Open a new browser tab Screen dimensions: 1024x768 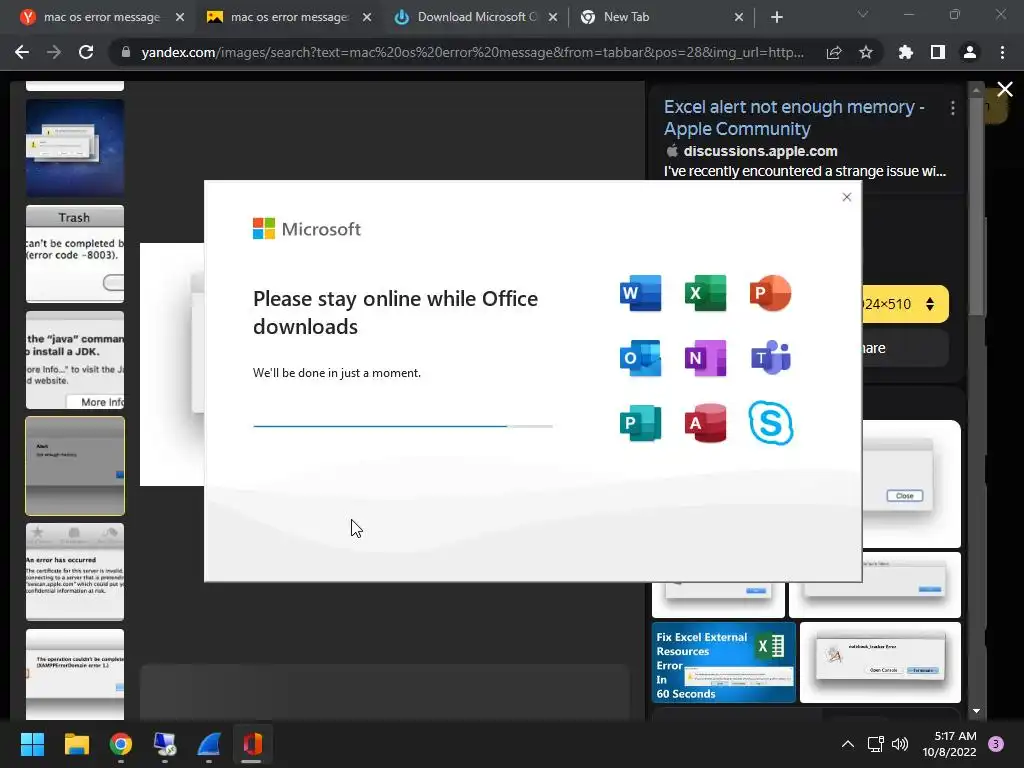pos(776,18)
